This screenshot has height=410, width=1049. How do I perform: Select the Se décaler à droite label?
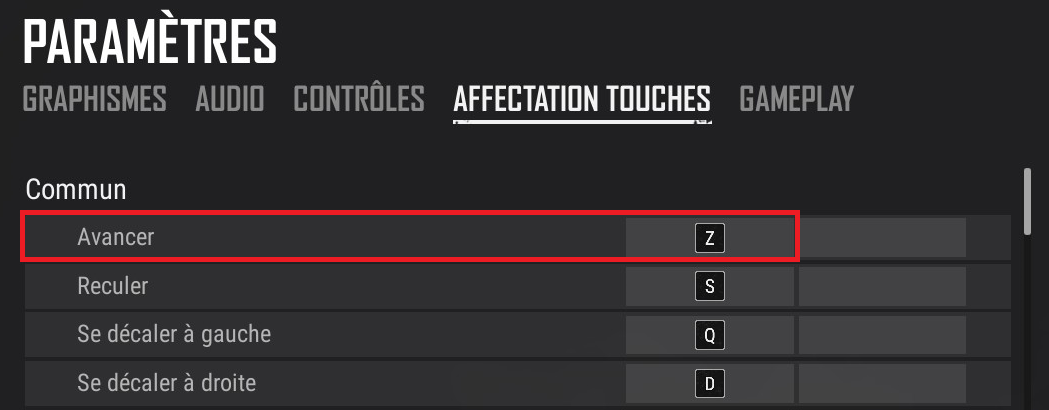[x=167, y=382]
